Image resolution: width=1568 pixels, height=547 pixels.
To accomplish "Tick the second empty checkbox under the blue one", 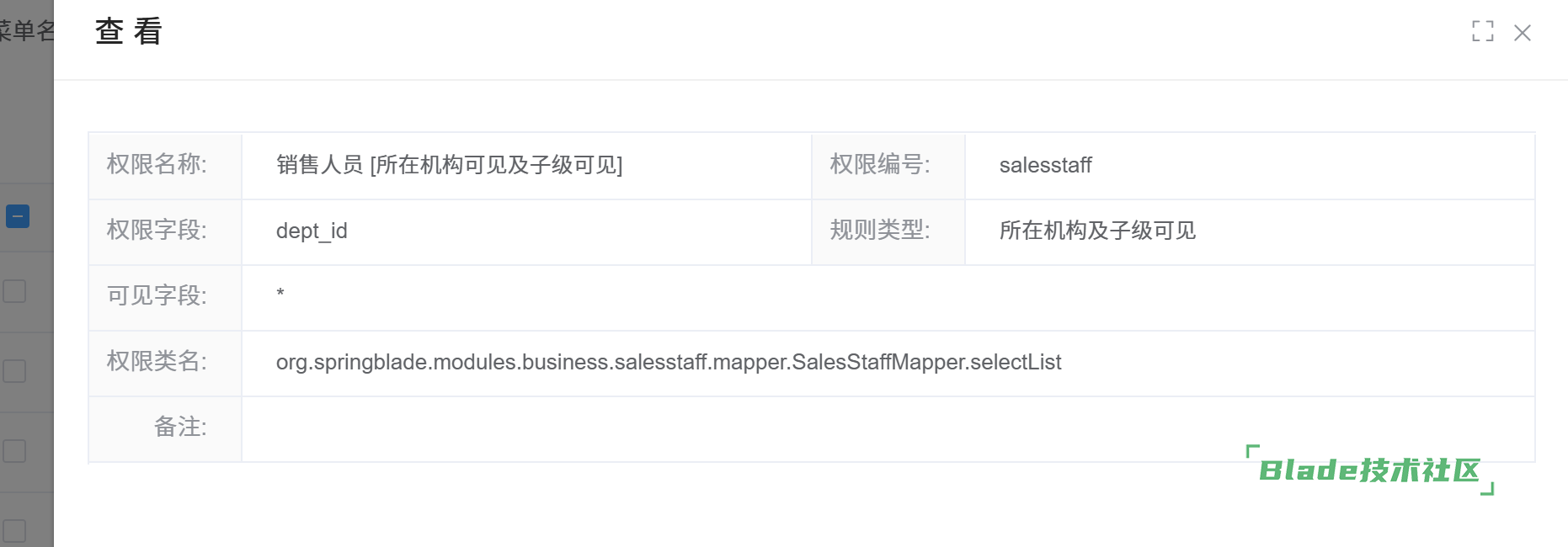I will click(x=14, y=371).
